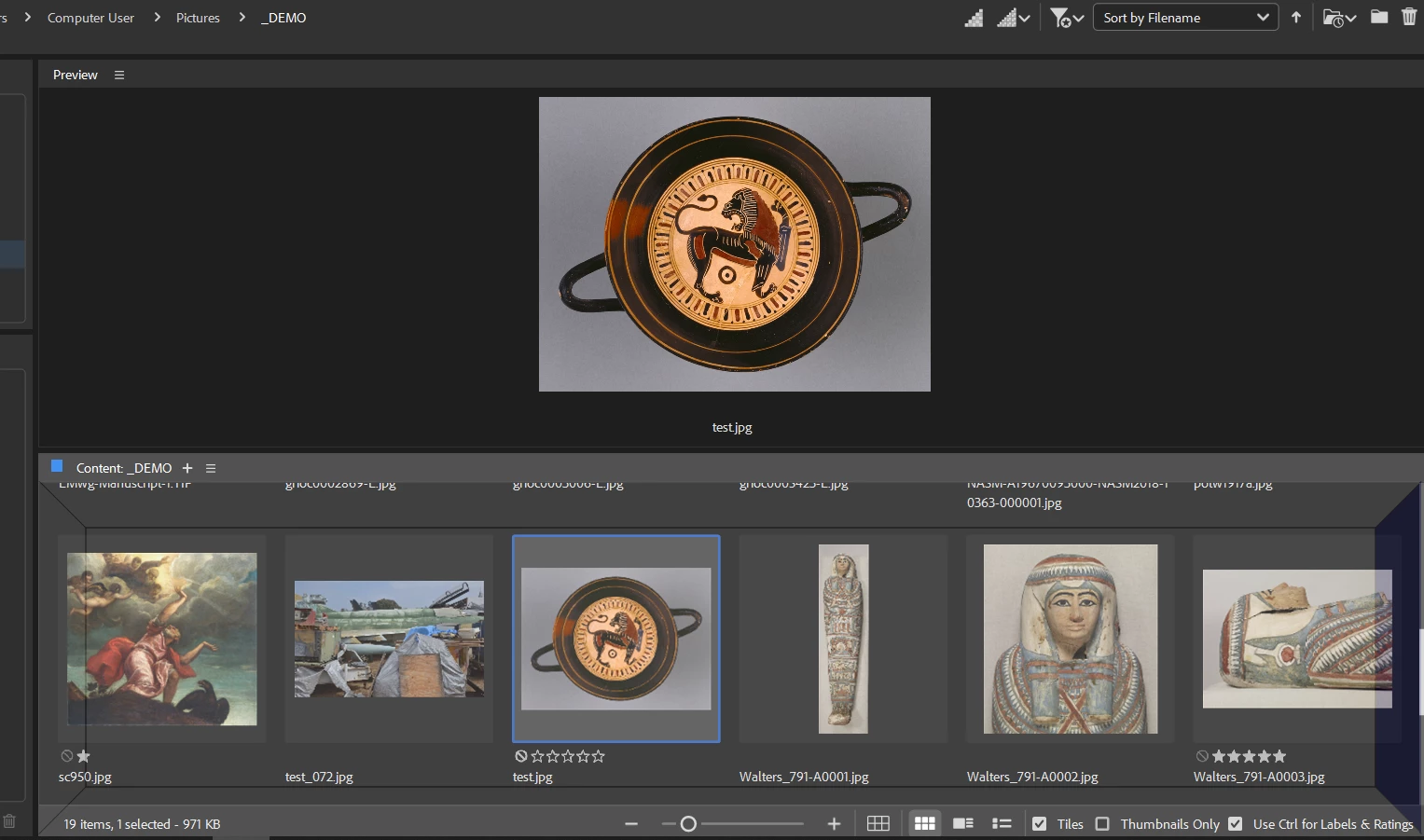The width and height of the screenshot is (1424, 840).
Task: Toggle ascending sort order arrow
Action: point(1296,18)
